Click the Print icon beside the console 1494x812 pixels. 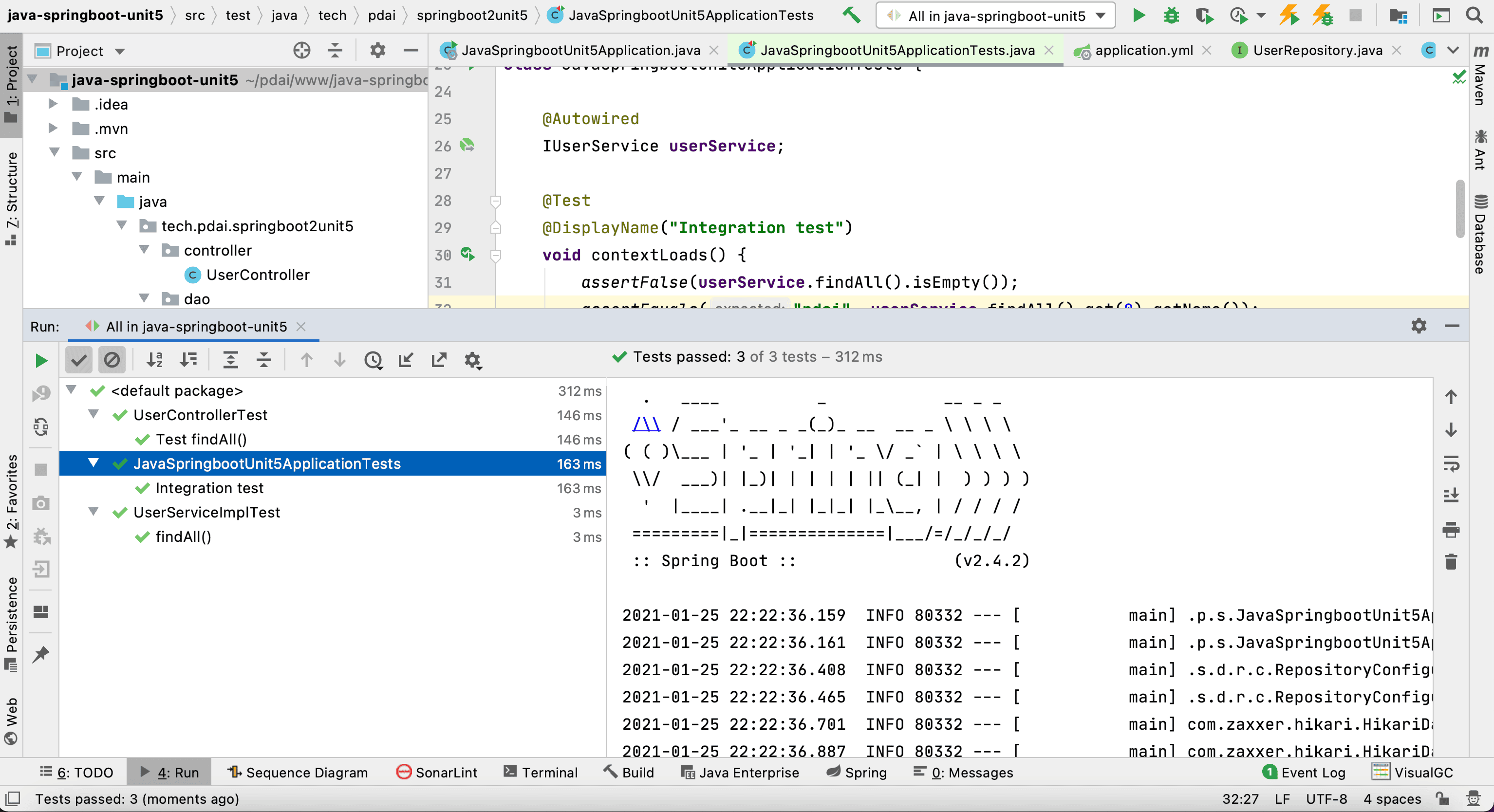tap(1451, 529)
